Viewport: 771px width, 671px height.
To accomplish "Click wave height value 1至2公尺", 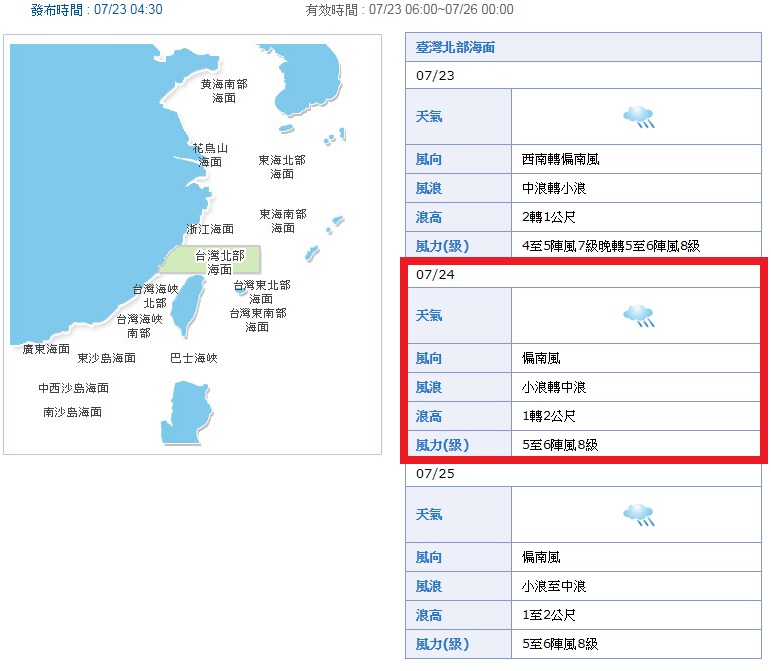I will (x=549, y=615).
